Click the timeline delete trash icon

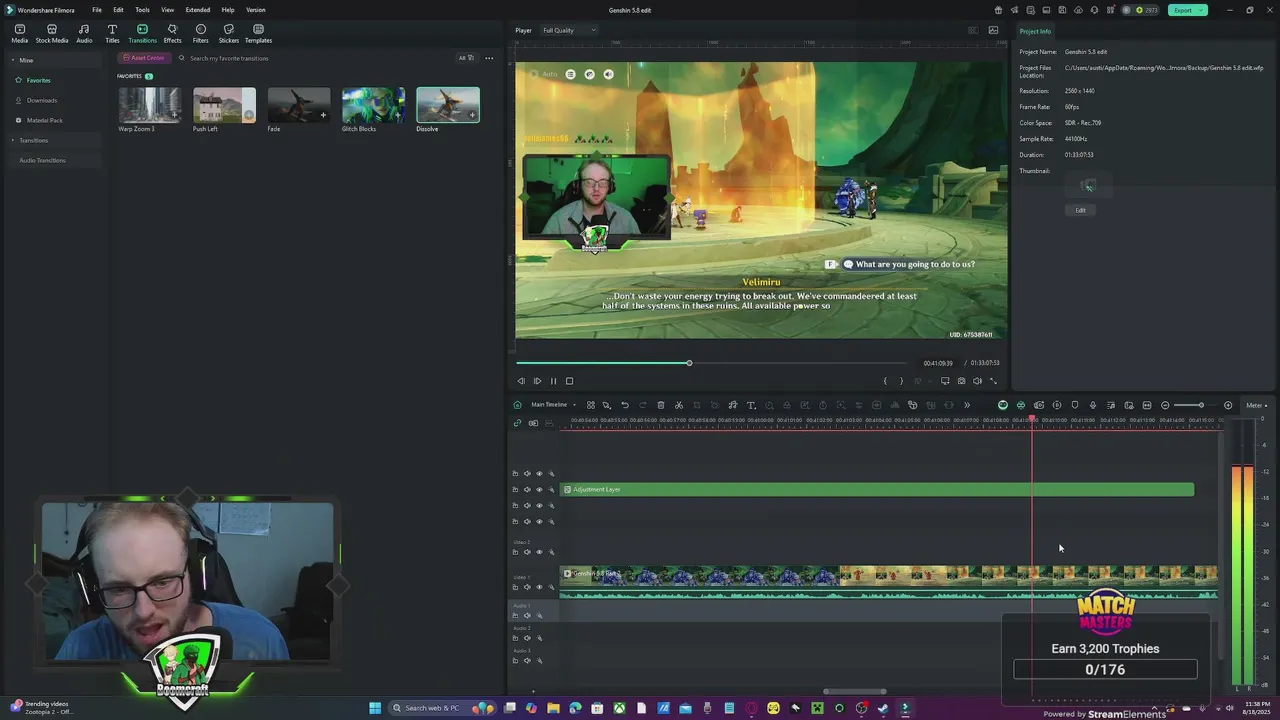(661, 405)
